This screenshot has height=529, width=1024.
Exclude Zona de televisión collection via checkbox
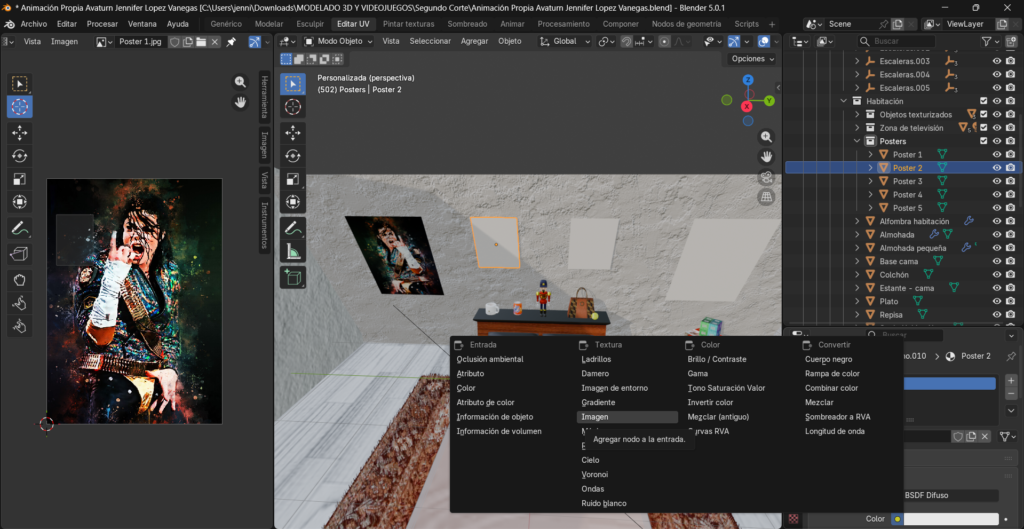[984, 128]
